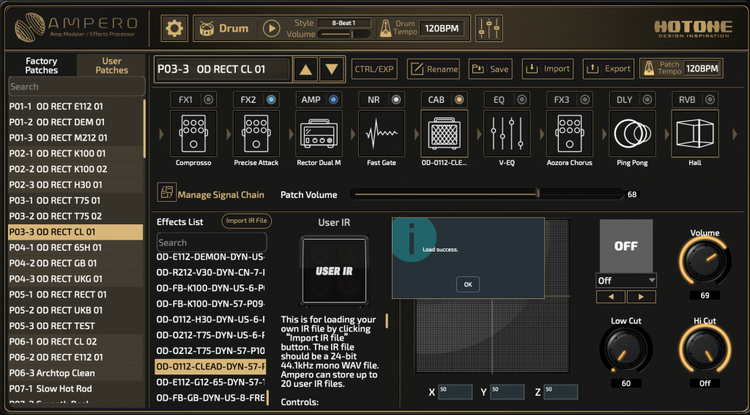Select the Rector Dual M amp icon

point(319,133)
